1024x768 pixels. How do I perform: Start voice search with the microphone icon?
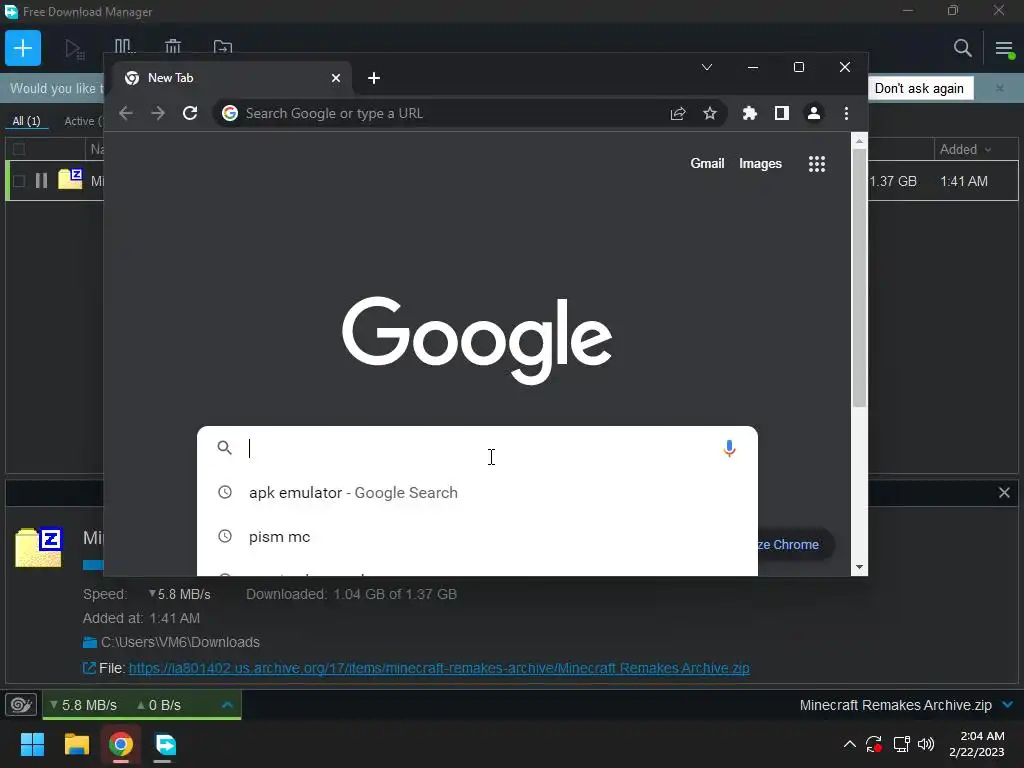click(729, 448)
